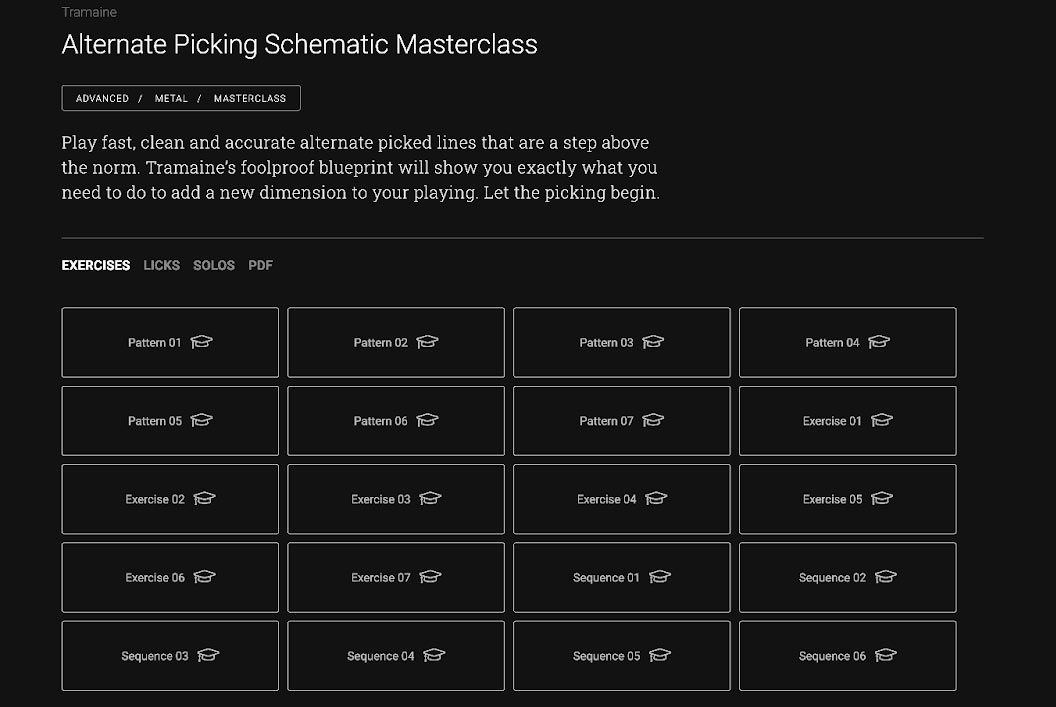The image size is (1056, 707).
Task: Click the MASTERCLASS tag
Action: click(x=250, y=98)
